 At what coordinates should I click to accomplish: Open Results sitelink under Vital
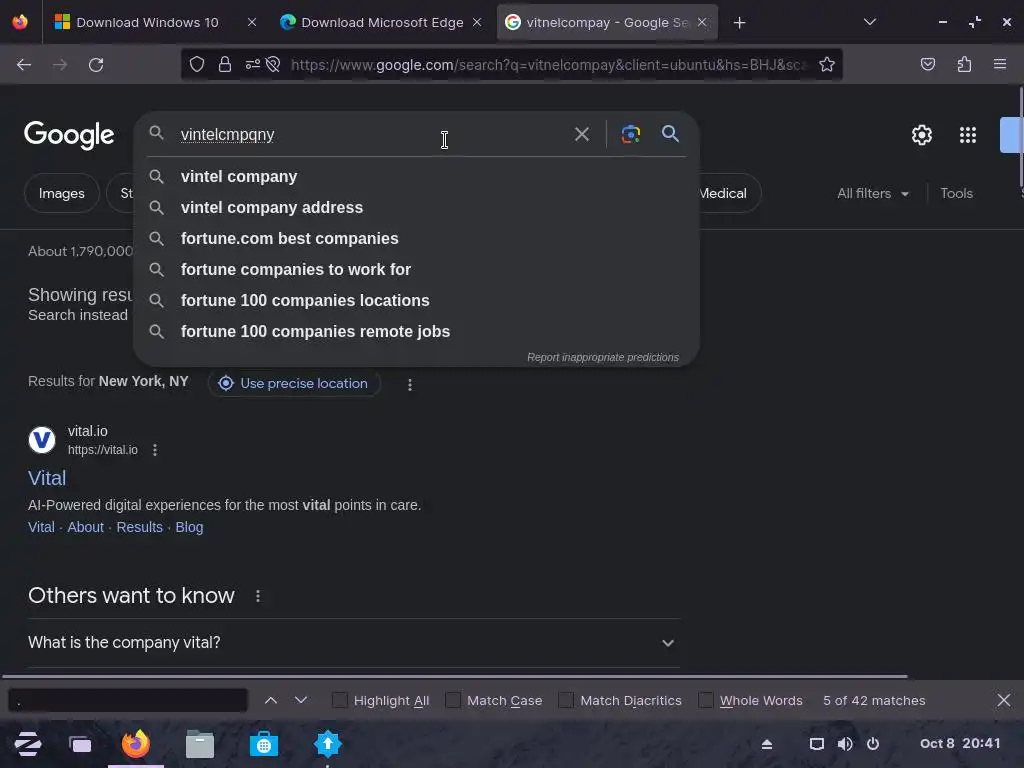139,527
